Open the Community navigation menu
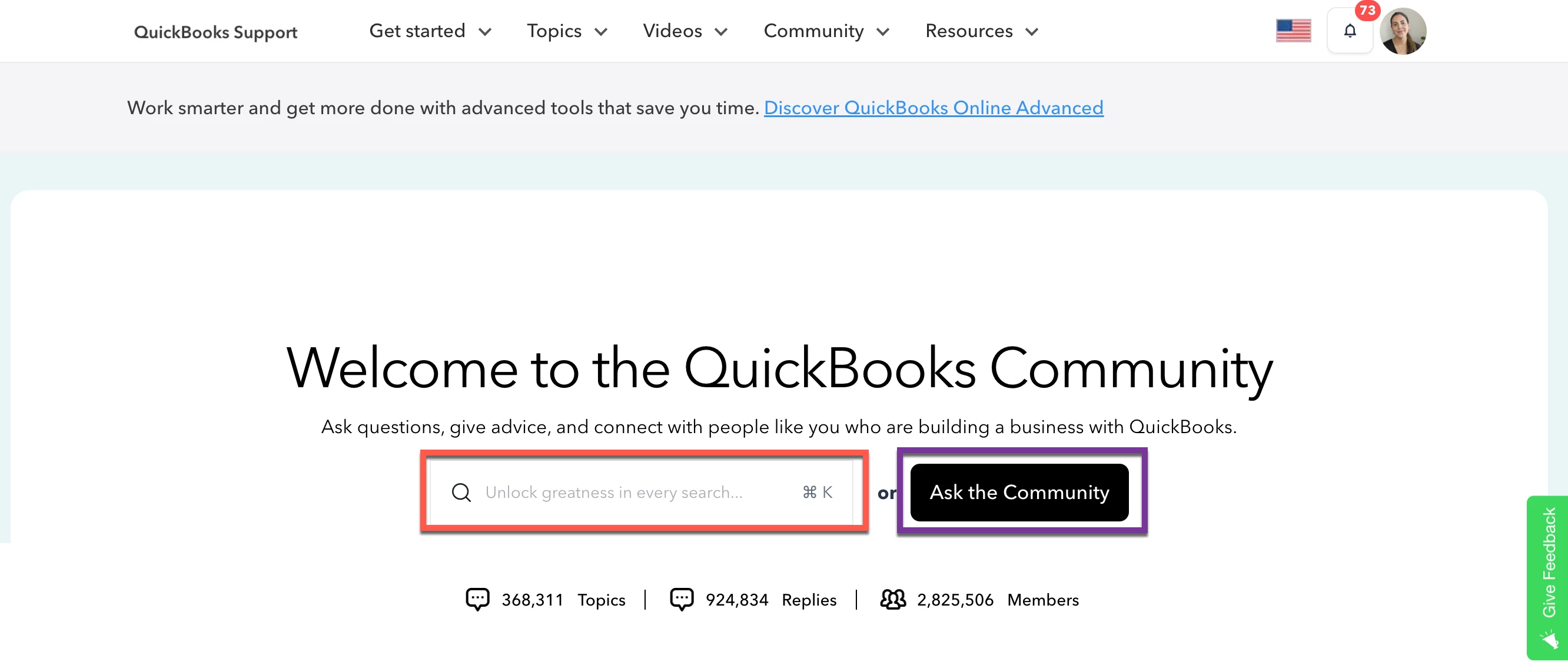 coord(826,31)
